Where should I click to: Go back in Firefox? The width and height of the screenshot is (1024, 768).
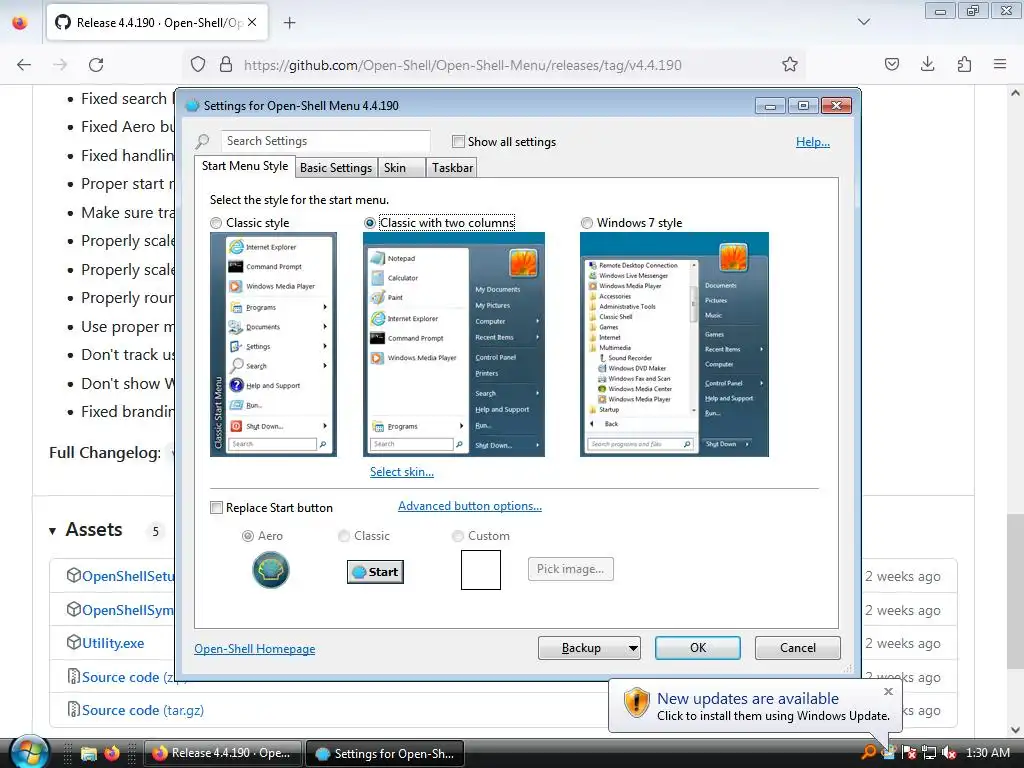tap(24, 65)
